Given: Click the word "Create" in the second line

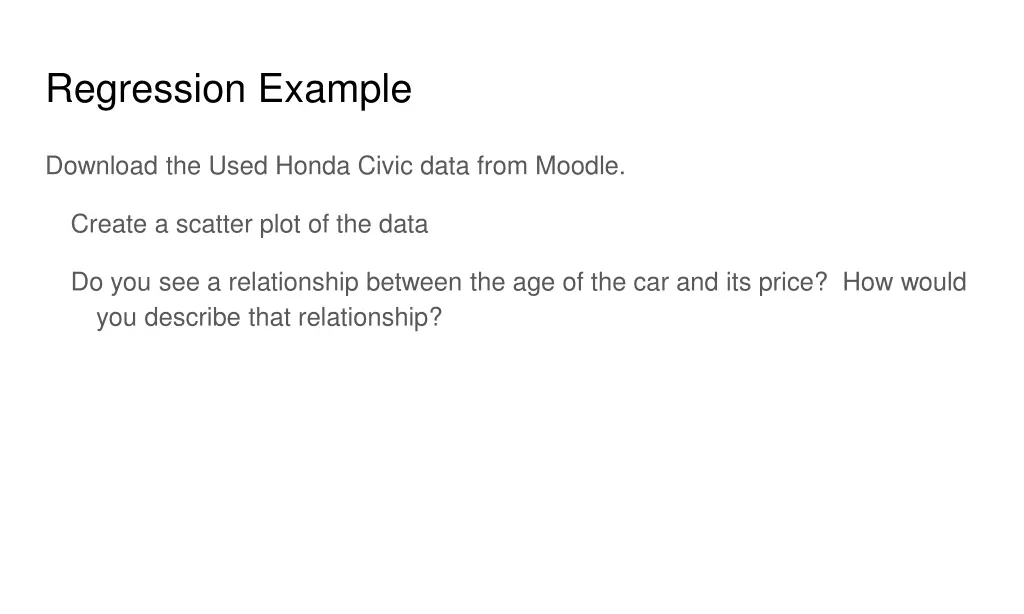Looking at the screenshot, I should [108, 225].
